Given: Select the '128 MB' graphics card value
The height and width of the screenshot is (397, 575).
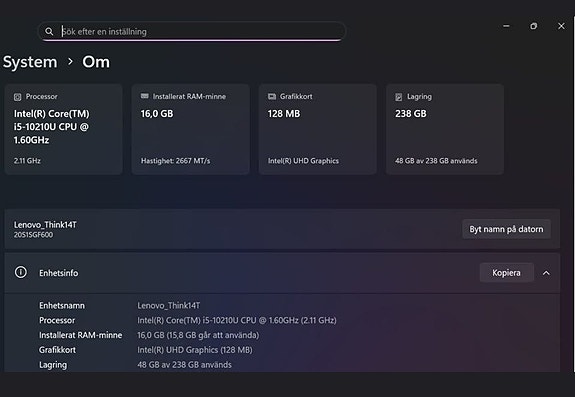Looking at the screenshot, I should [x=284, y=114].
